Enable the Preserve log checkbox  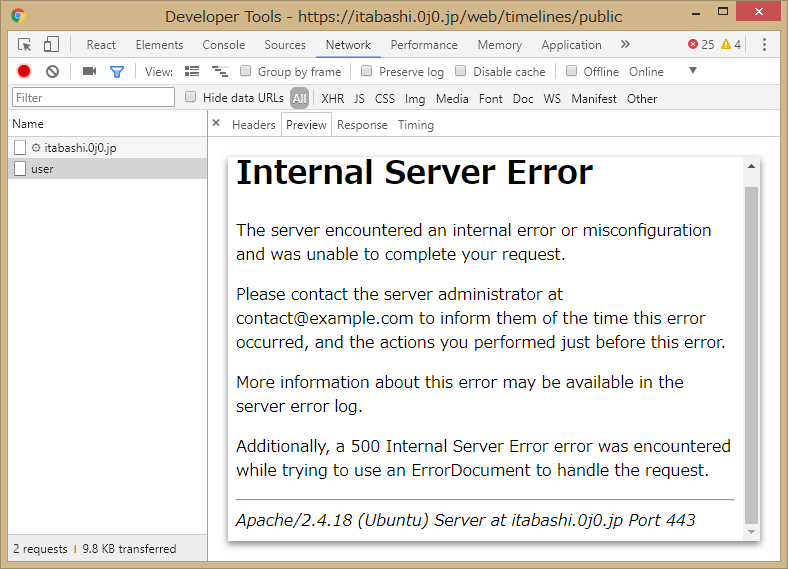tap(367, 72)
